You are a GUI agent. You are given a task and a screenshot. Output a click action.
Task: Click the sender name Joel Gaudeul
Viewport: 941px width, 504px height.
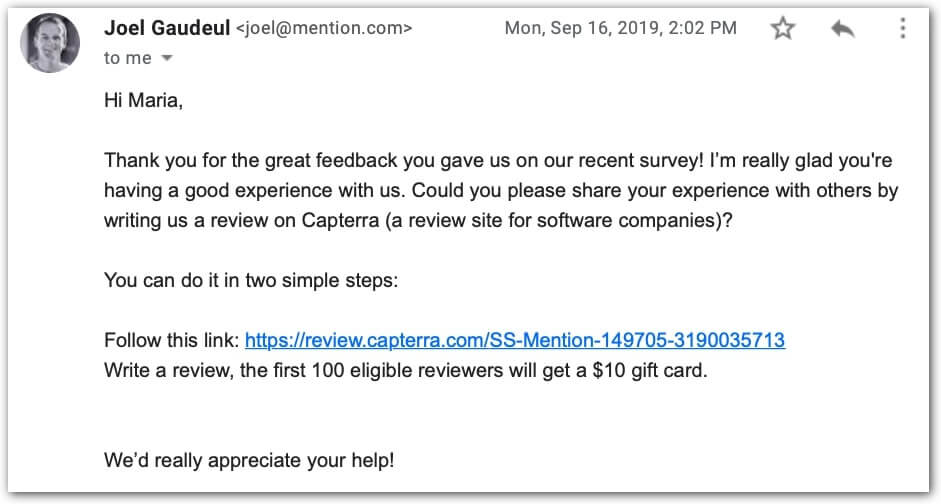click(x=167, y=28)
